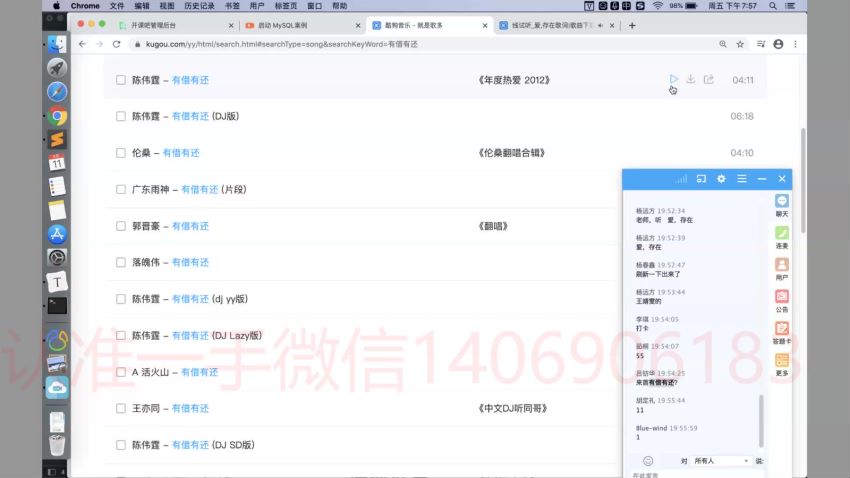This screenshot has width=850, height=478.
Task: Open 有借有还 link in 落魄伟 row
Action: tap(190, 262)
